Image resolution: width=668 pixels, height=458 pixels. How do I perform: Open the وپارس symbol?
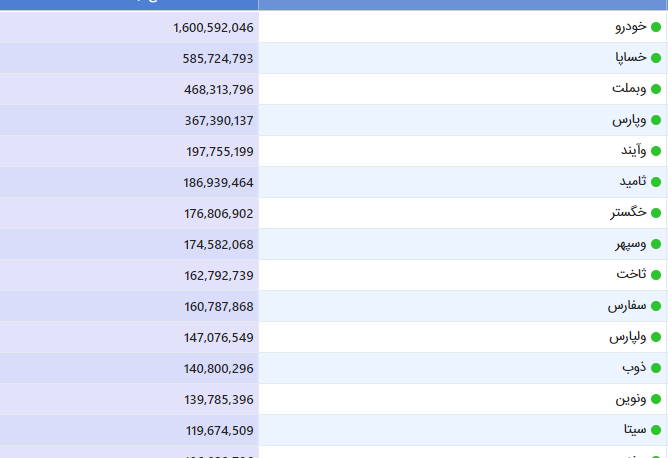pos(629,121)
